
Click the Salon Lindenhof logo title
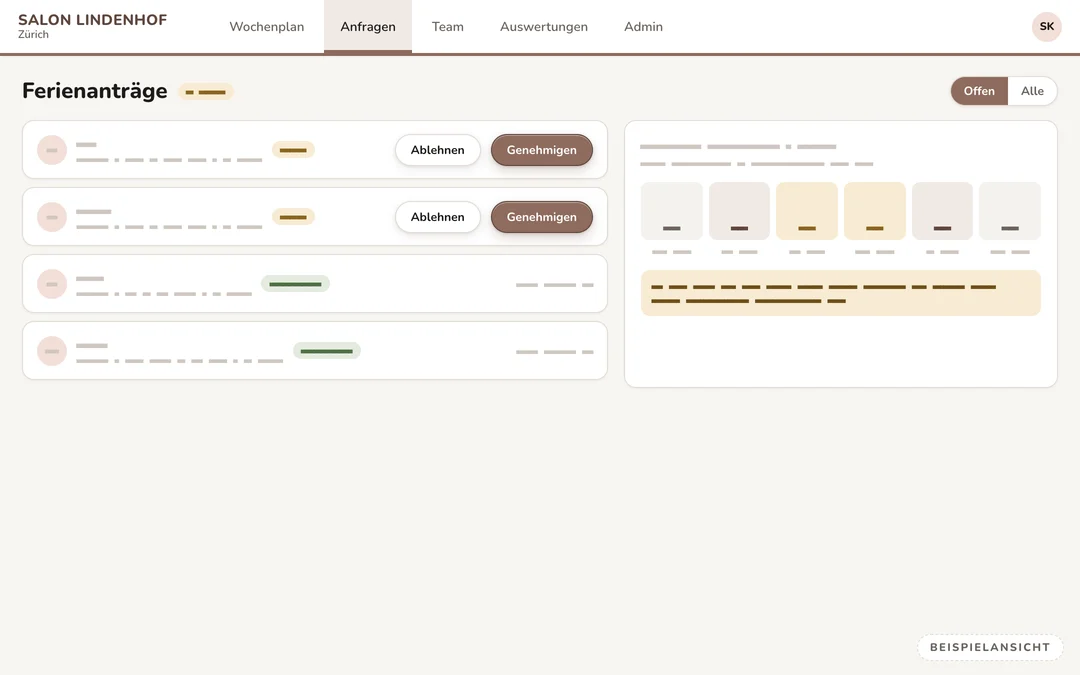[92, 20]
